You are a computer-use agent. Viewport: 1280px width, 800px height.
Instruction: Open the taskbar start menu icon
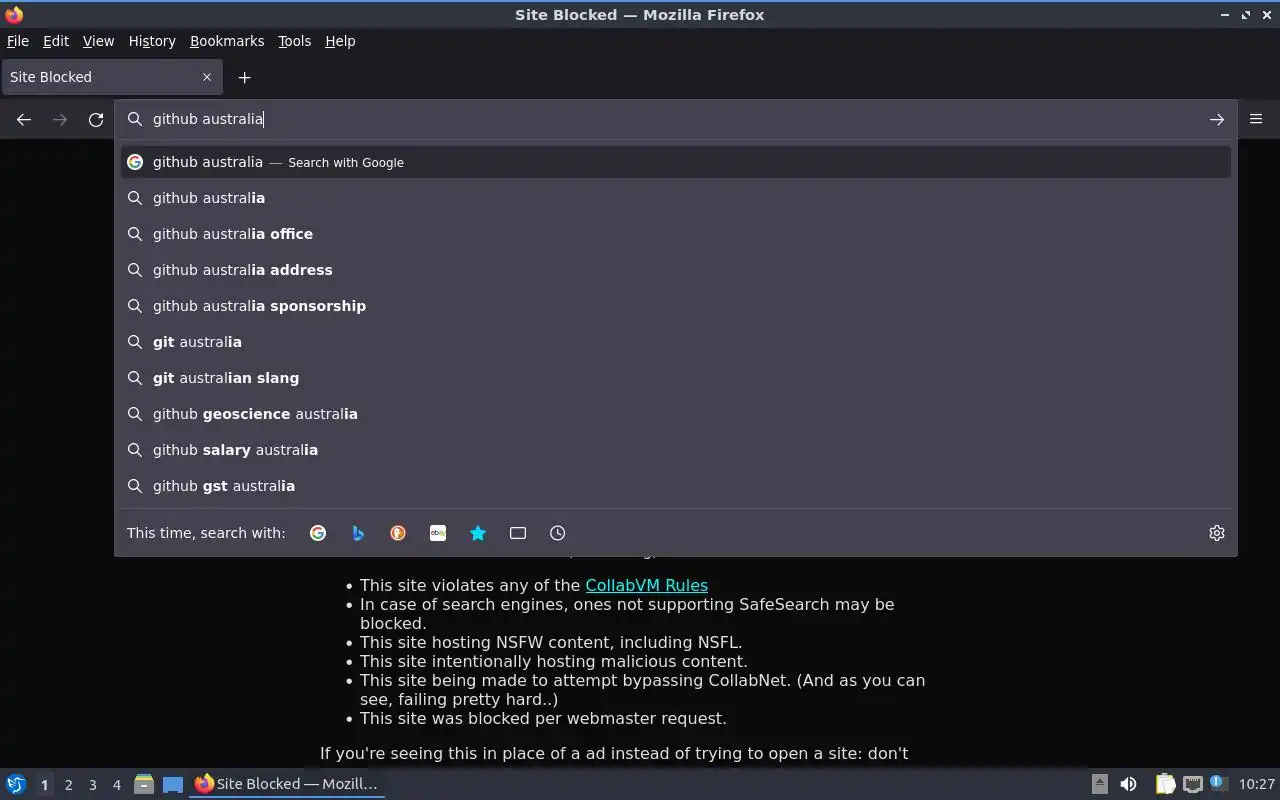(16, 784)
